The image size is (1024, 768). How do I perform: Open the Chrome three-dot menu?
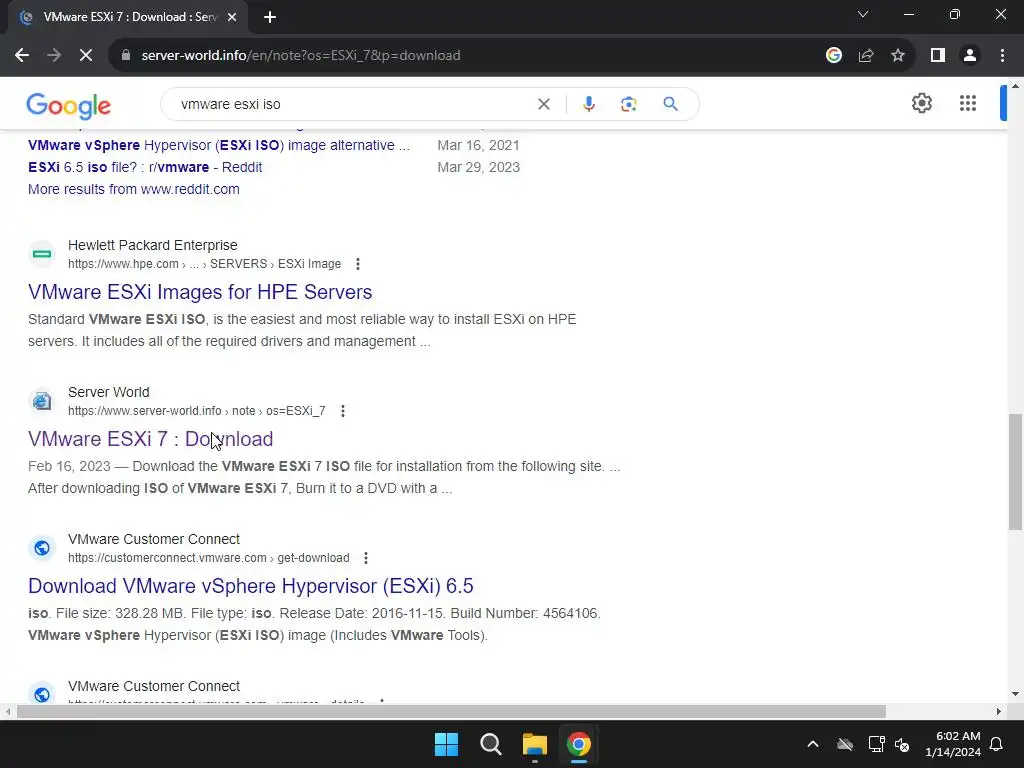1002,56
